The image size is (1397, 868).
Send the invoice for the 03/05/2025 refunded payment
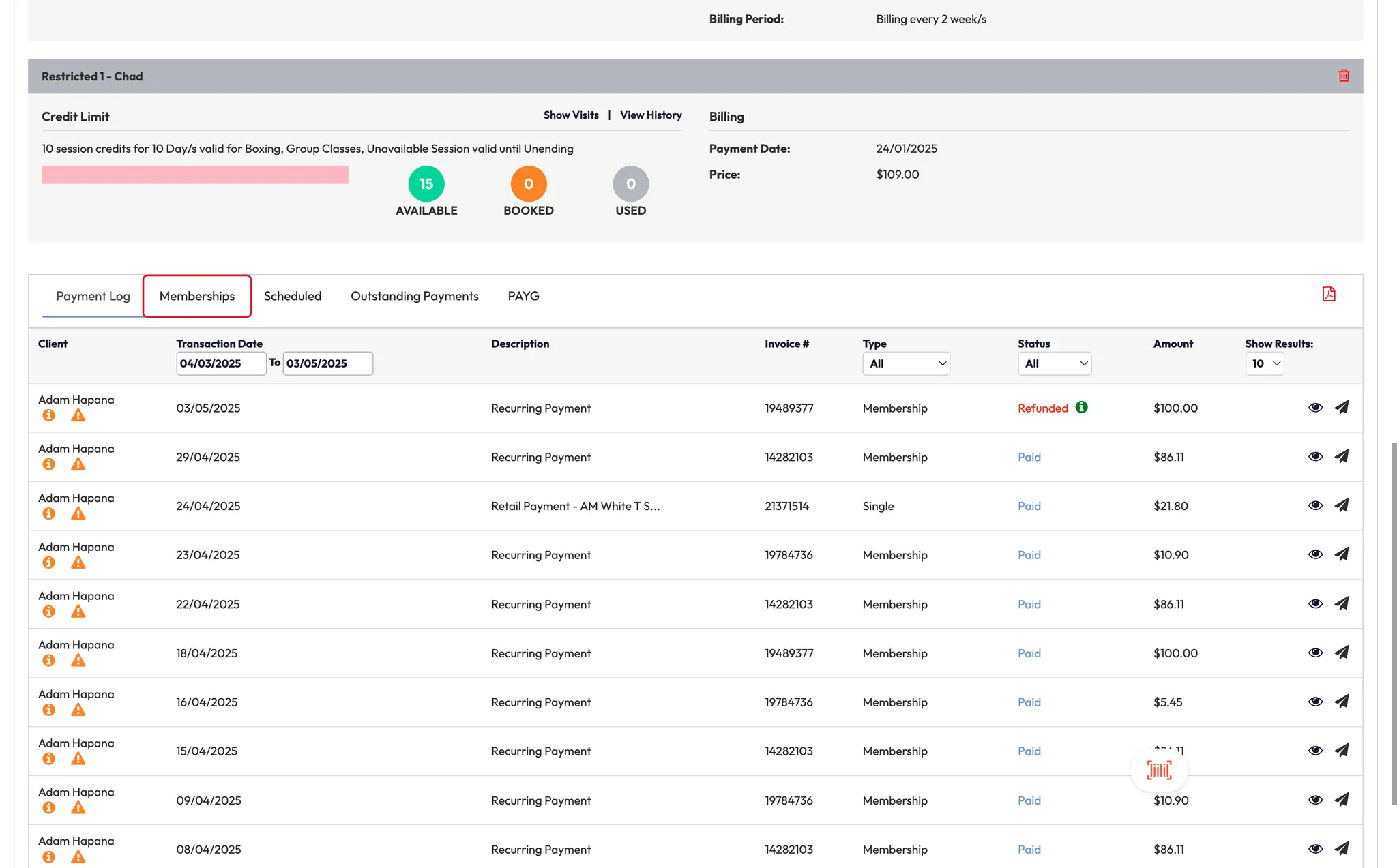pyautogui.click(x=1341, y=408)
